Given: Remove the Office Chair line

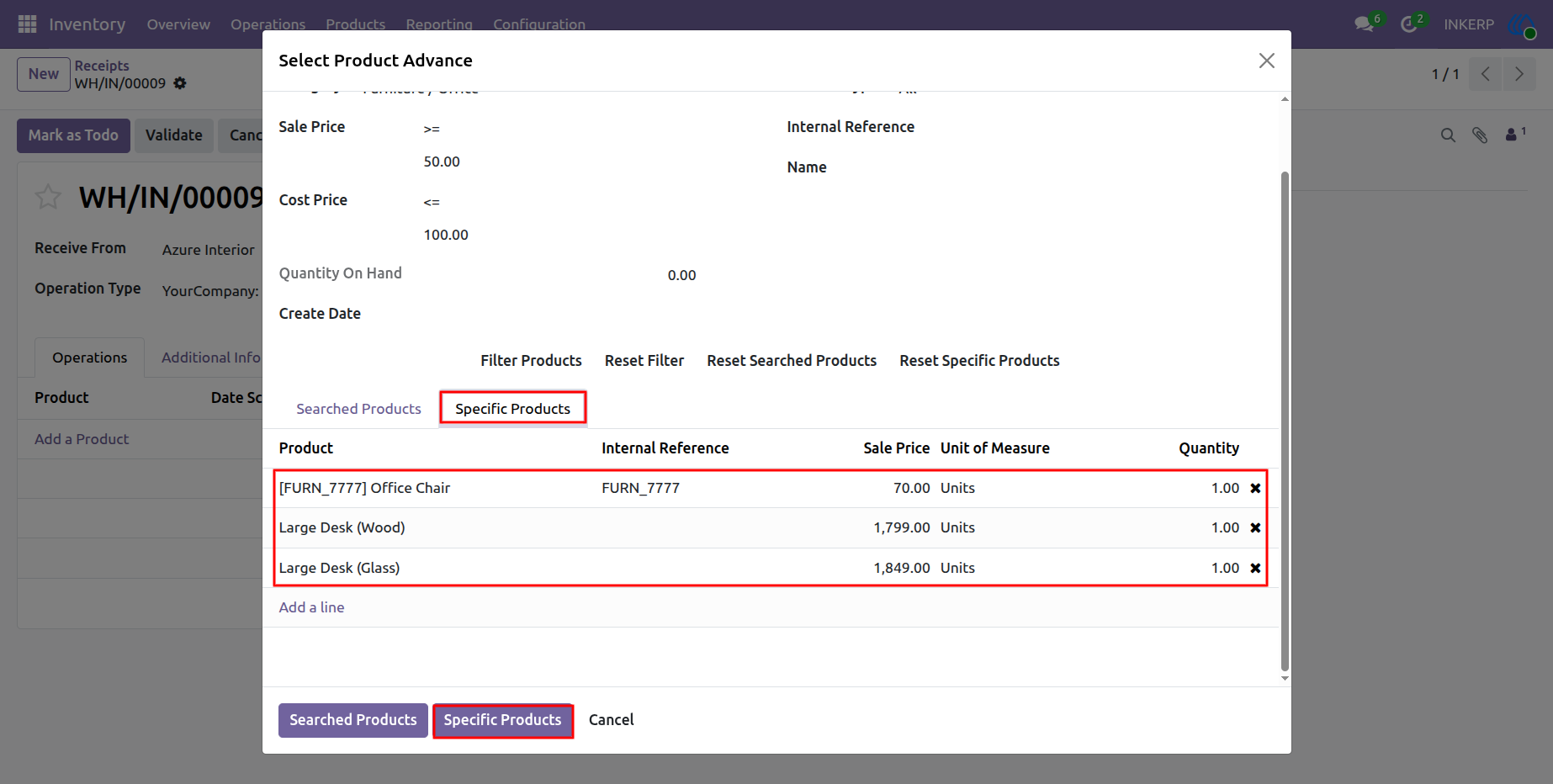Looking at the screenshot, I should (x=1255, y=488).
